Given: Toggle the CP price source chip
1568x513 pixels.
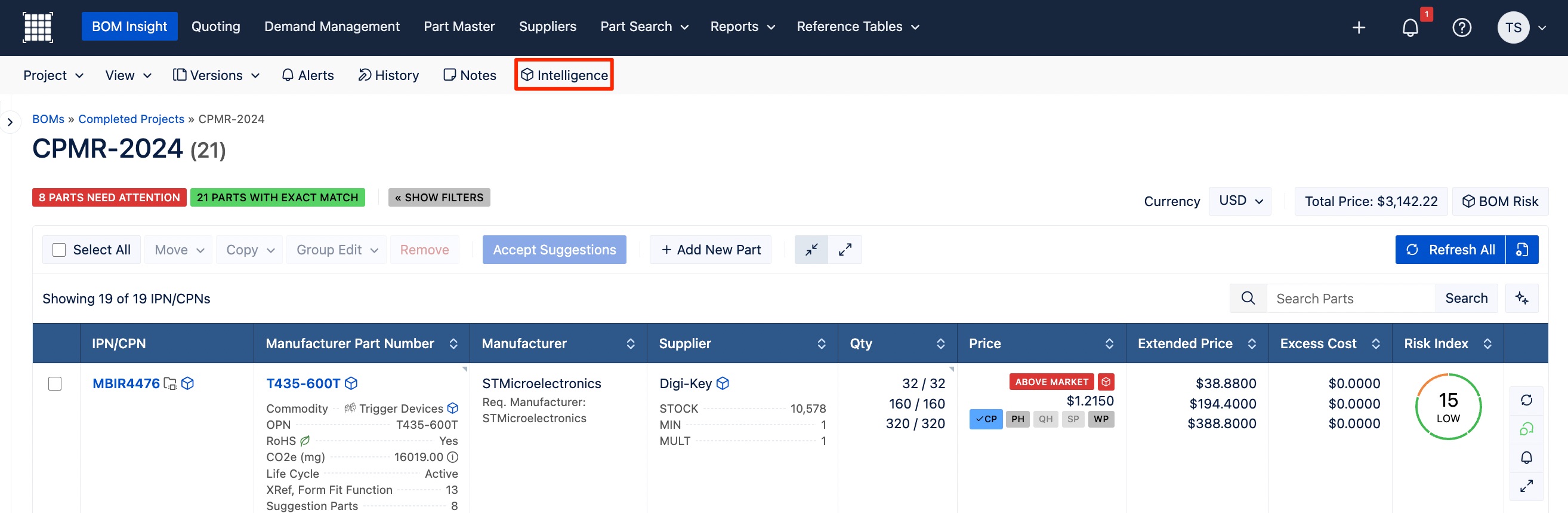Looking at the screenshot, I should (x=986, y=419).
